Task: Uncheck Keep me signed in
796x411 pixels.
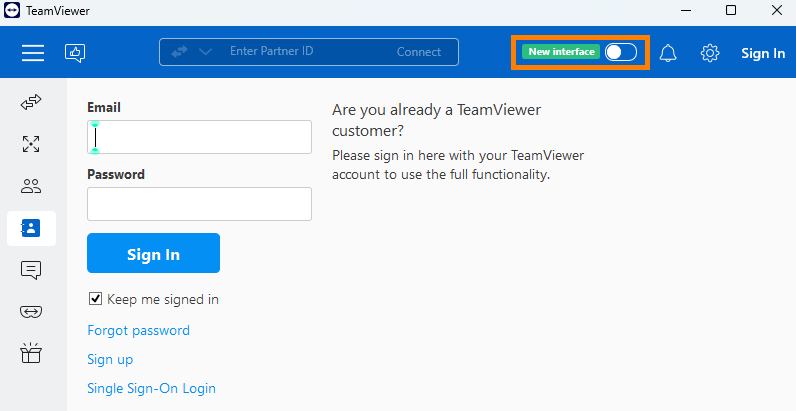Action: [95, 299]
